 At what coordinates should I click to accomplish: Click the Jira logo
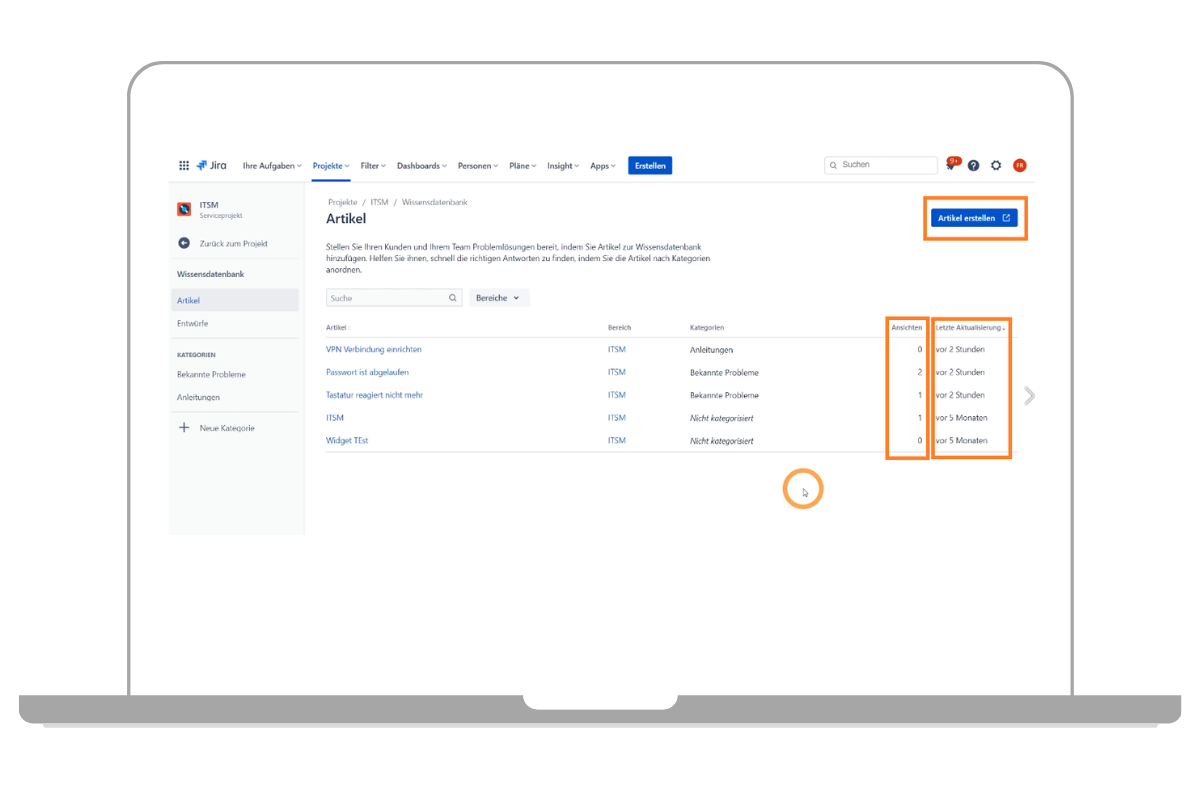(x=211, y=166)
